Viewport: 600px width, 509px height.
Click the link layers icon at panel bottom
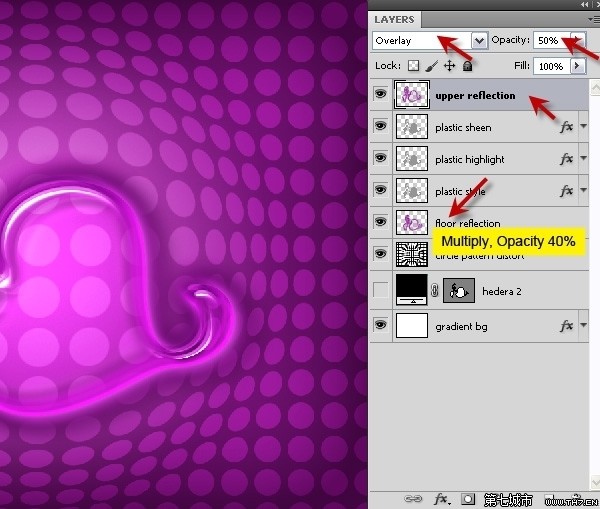(411, 498)
